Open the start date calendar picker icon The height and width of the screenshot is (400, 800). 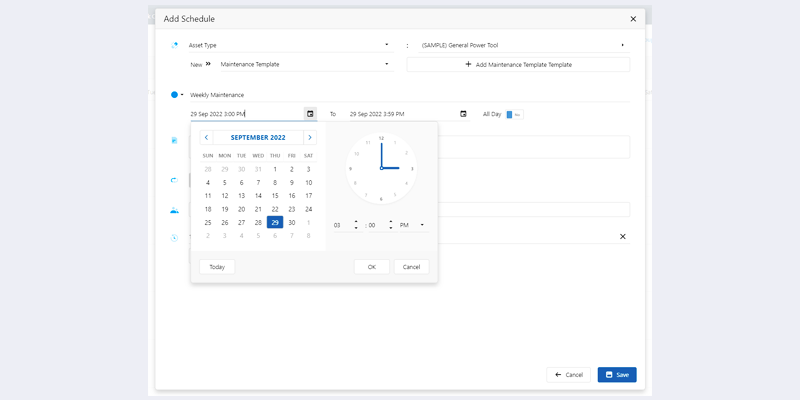point(310,114)
